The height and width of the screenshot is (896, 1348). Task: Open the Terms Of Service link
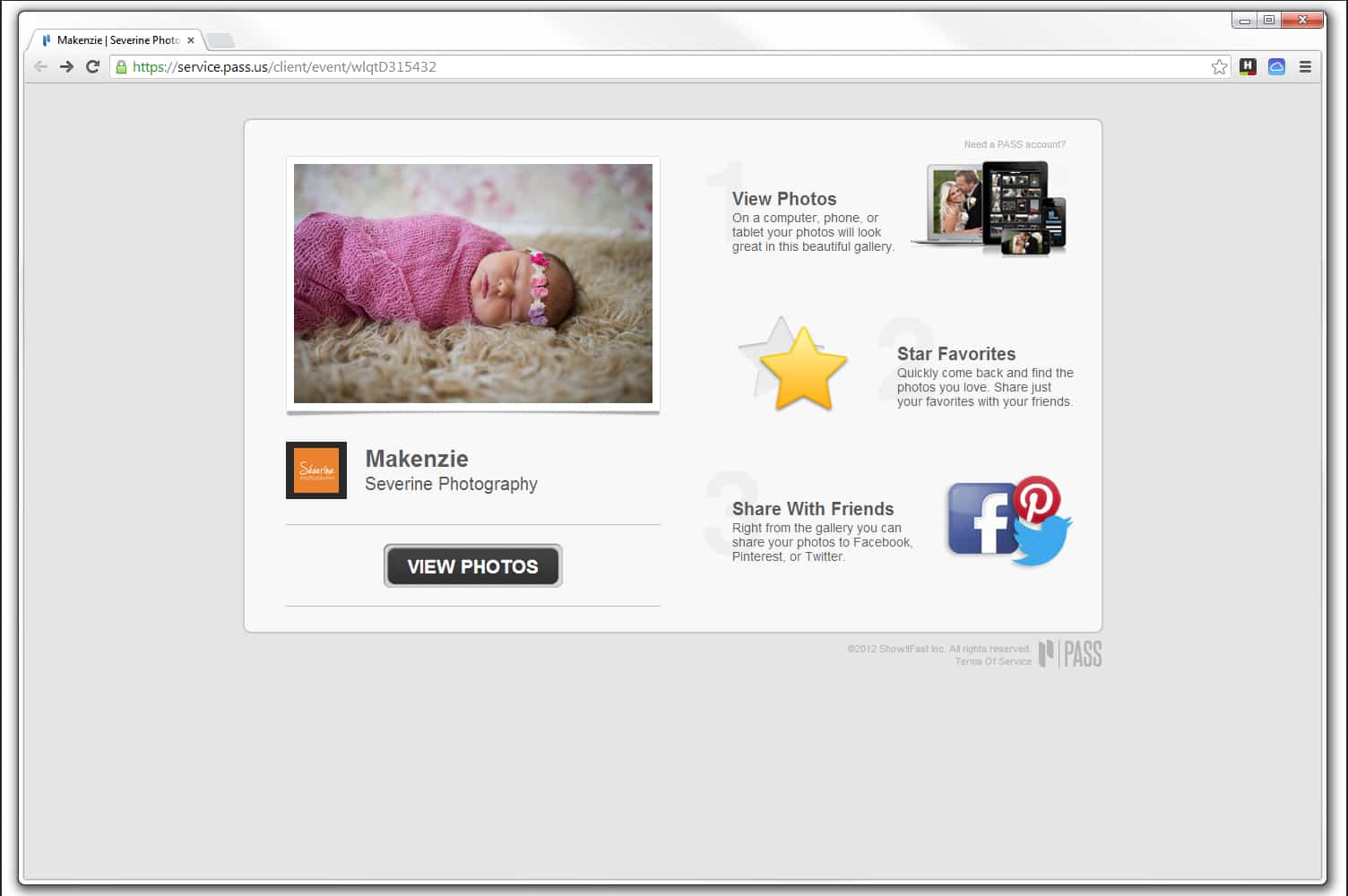(992, 661)
